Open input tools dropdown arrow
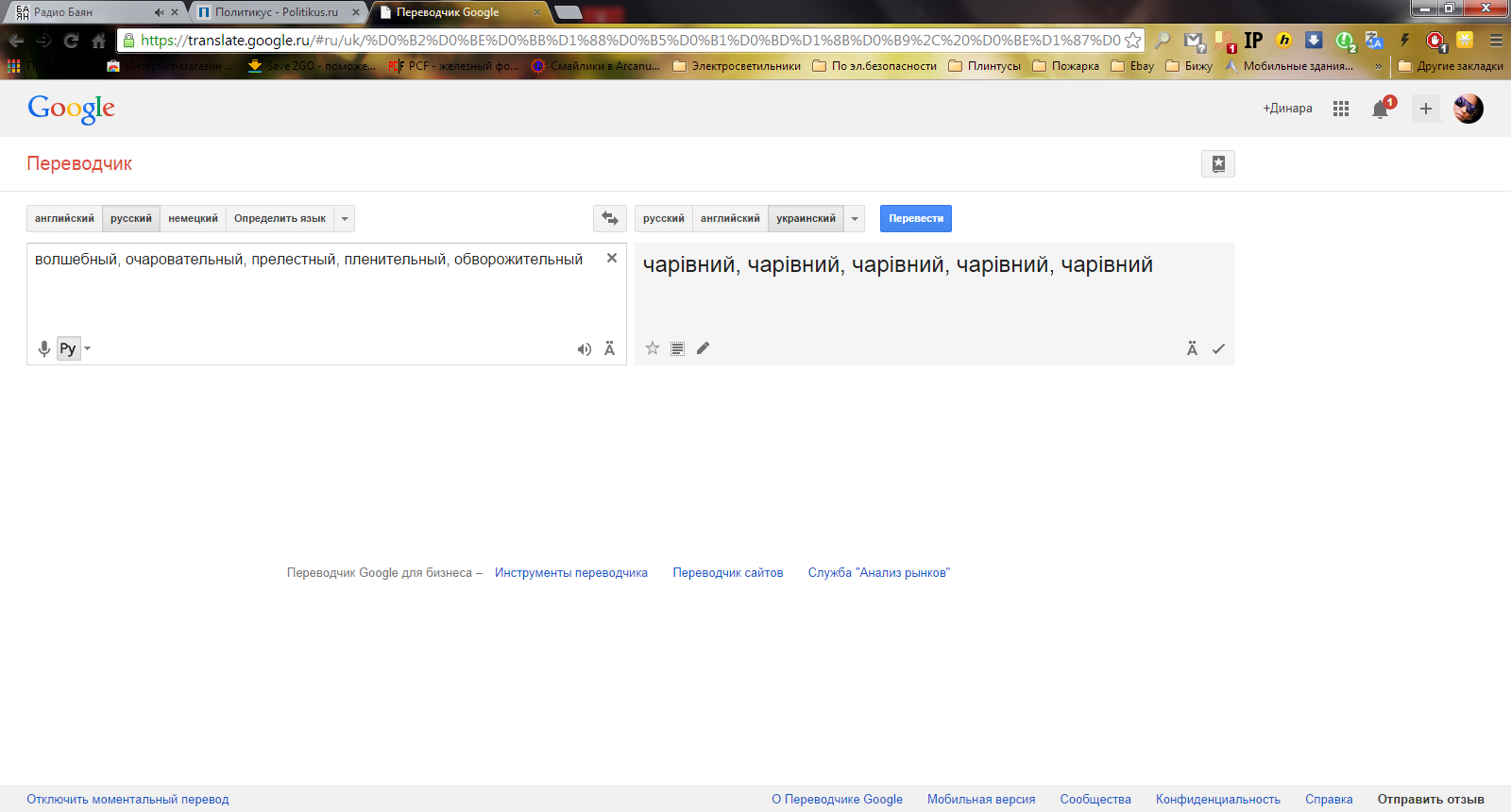The image size is (1511, 812). [x=88, y=348]
